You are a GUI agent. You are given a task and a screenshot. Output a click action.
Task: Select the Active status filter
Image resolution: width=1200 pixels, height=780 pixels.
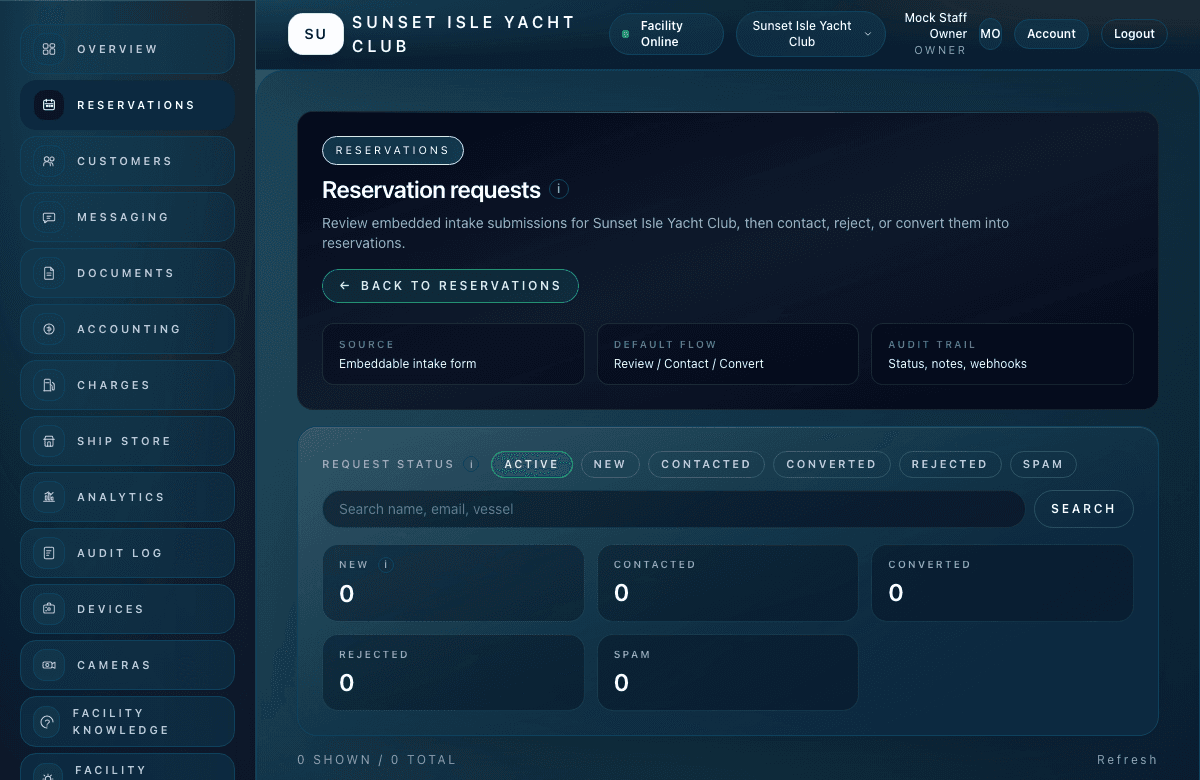pyautogui.click(x=532, y=464)
